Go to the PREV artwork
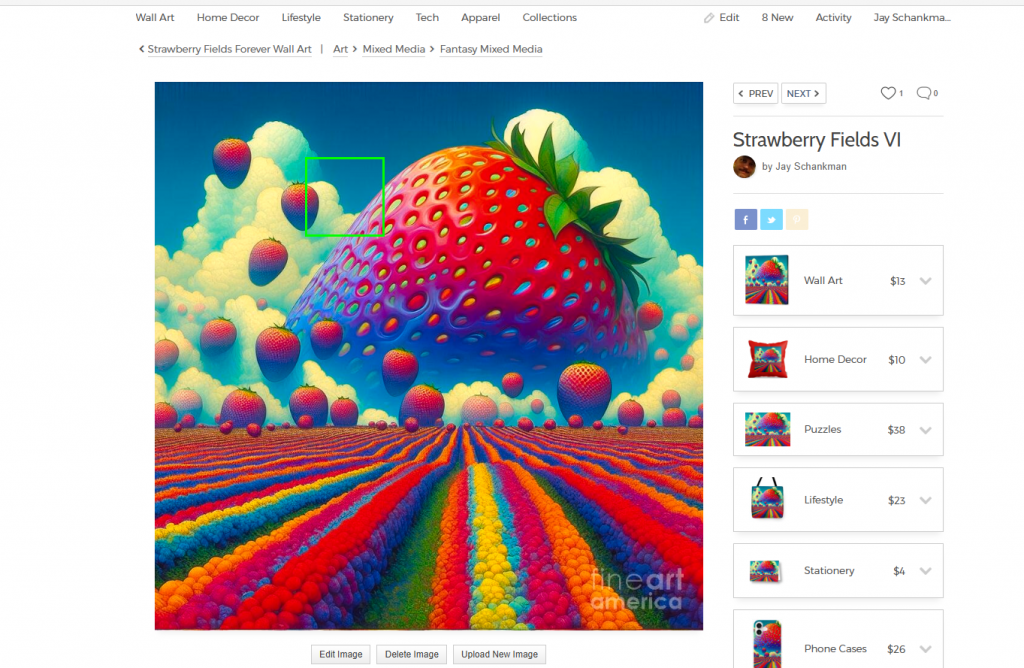Screen dimensions: 1024x668 (755, 94)
